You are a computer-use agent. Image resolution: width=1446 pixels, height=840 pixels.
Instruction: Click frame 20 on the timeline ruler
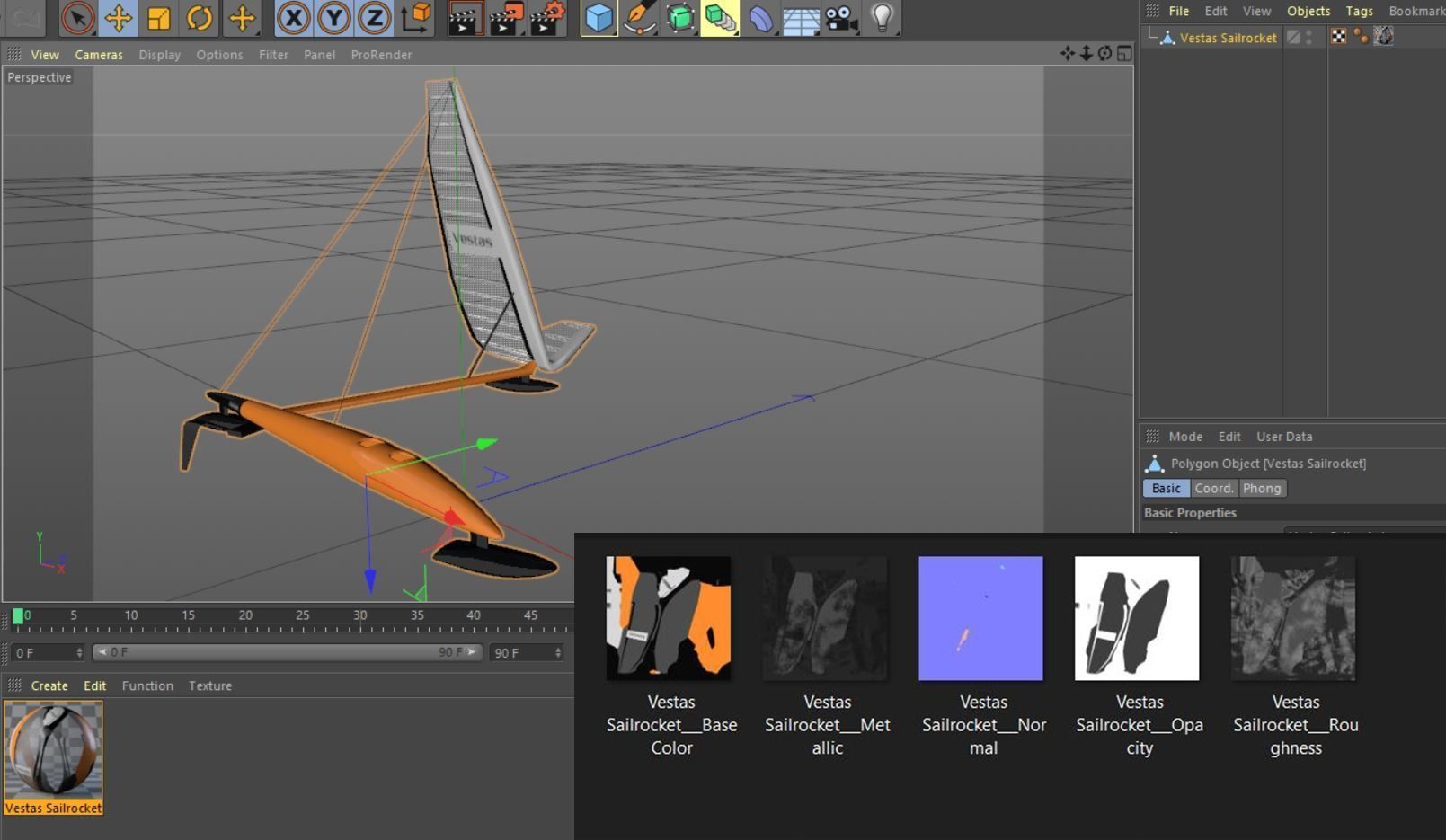(x=245, y=615)
